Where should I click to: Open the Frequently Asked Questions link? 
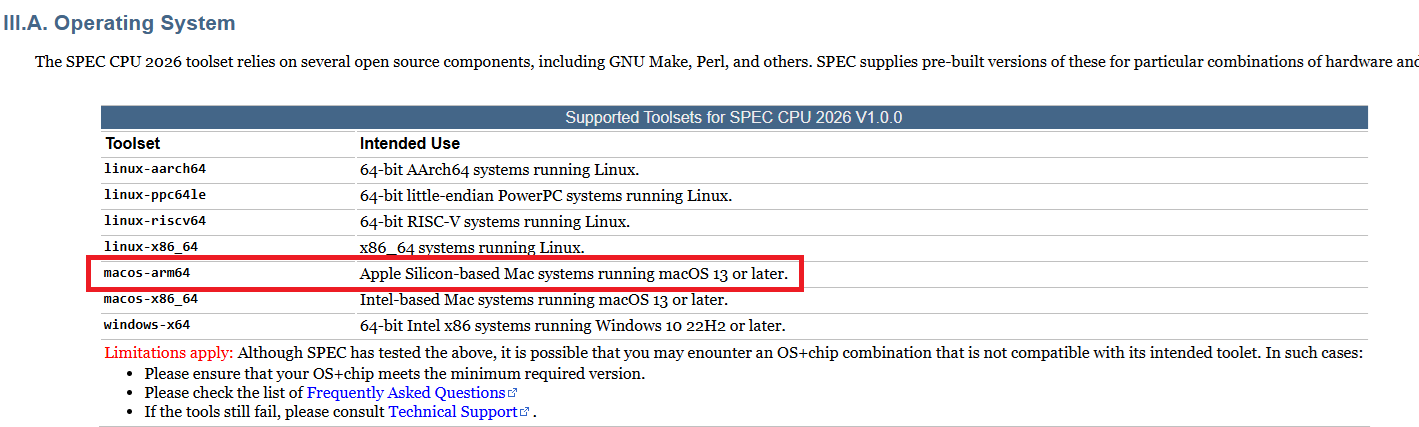pyautogui.click(x=406, y=392)
